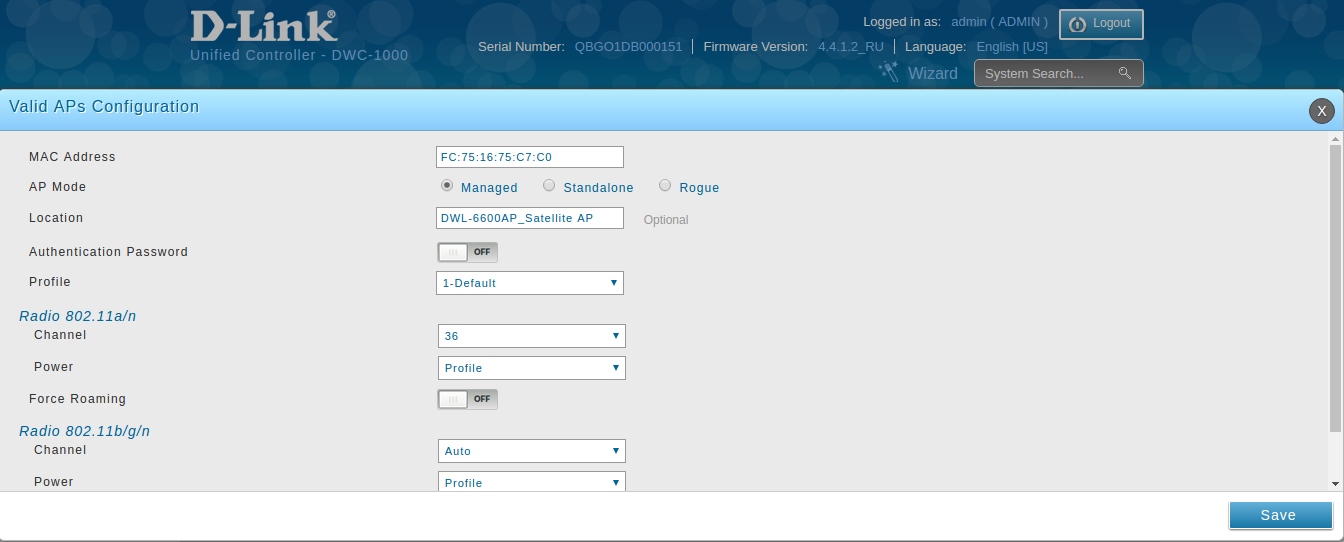Enable the Authentication Password toggle

click(x=467, y=252)
